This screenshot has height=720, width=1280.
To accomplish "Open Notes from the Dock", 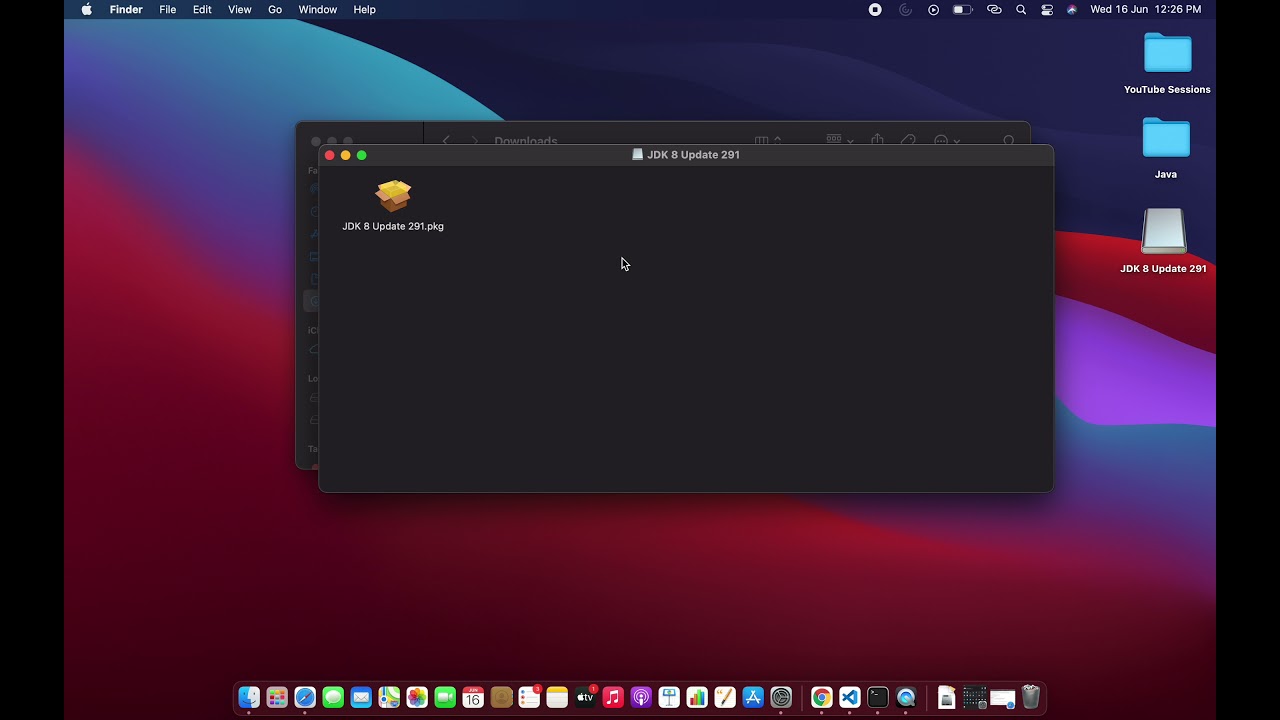I will tap(557, 697).
